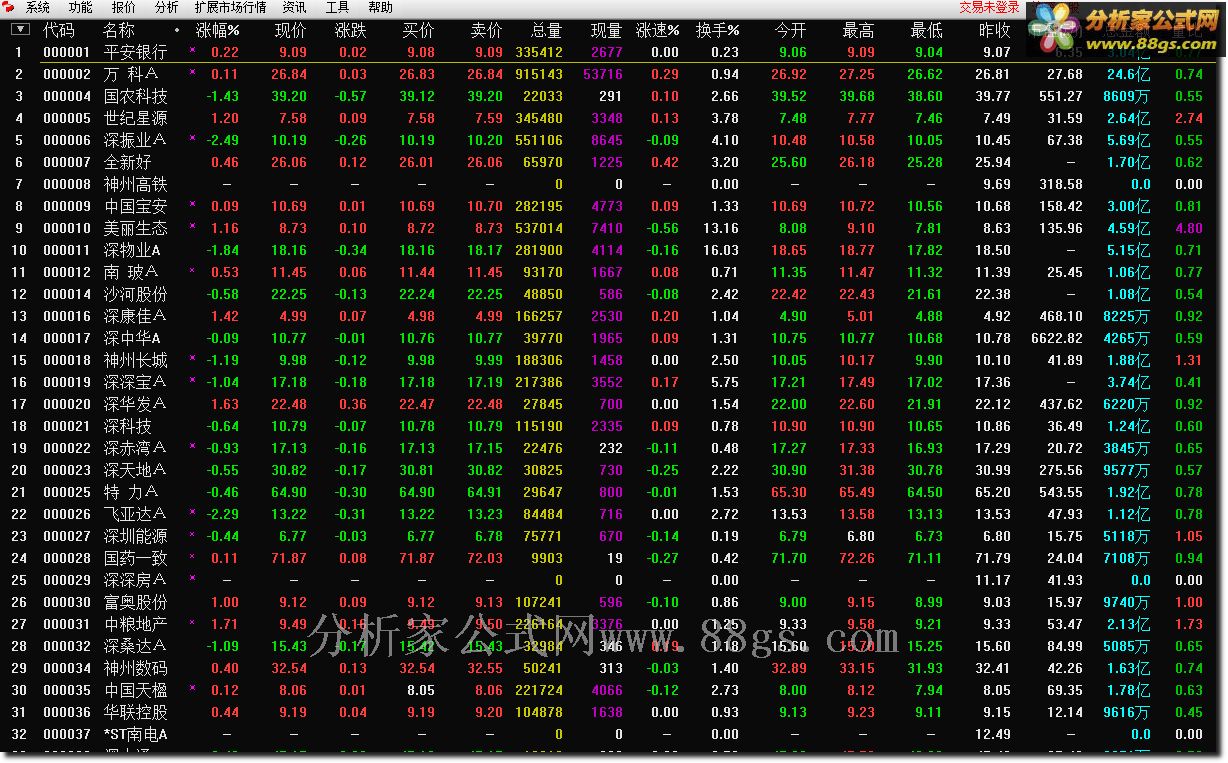The width and height of the screenshot is (1228, 763).
Task: Select the 美丽生态 stock name
Action: click(135, 228)
